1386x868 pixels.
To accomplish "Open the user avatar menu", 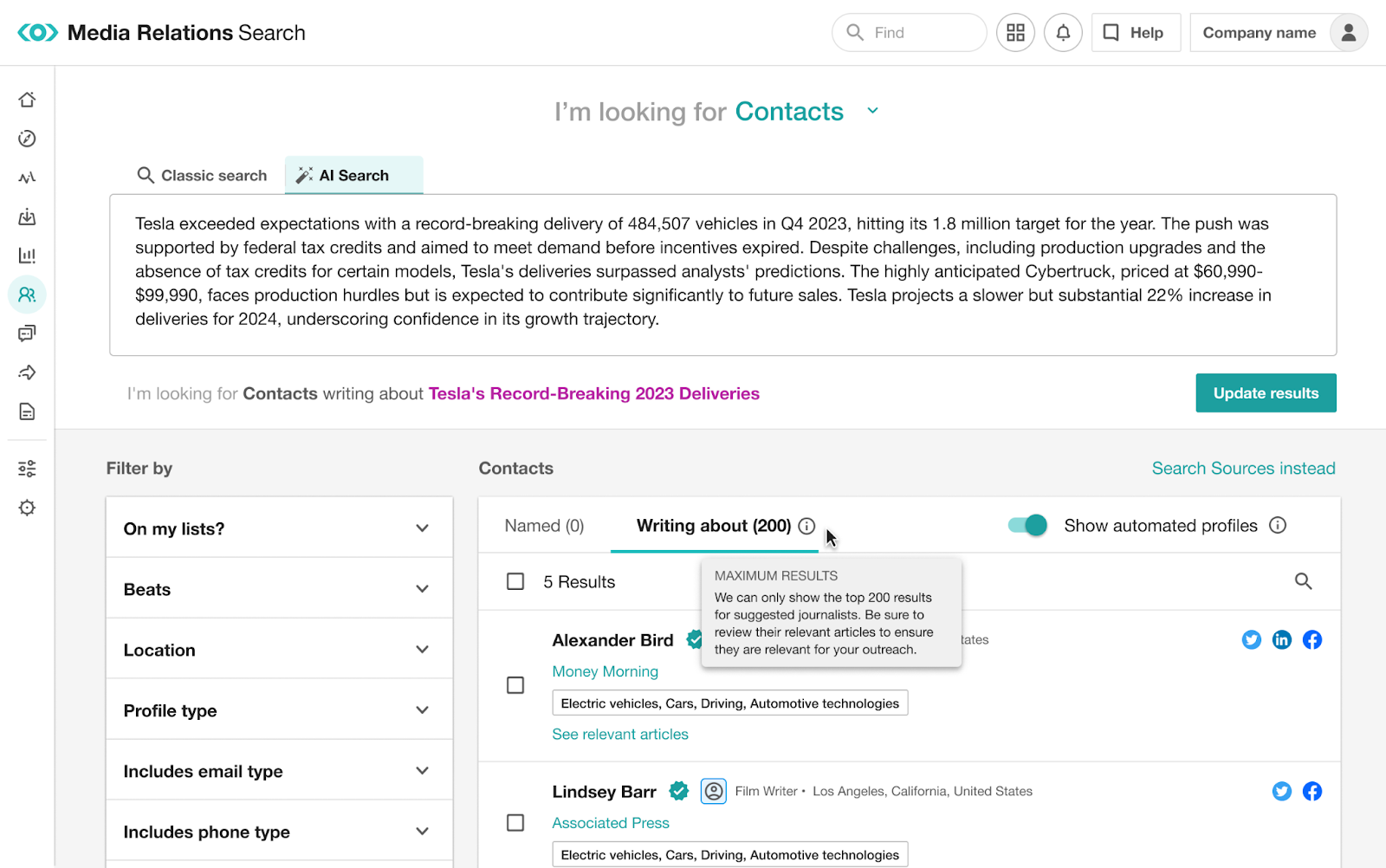I will [1349, 33].
